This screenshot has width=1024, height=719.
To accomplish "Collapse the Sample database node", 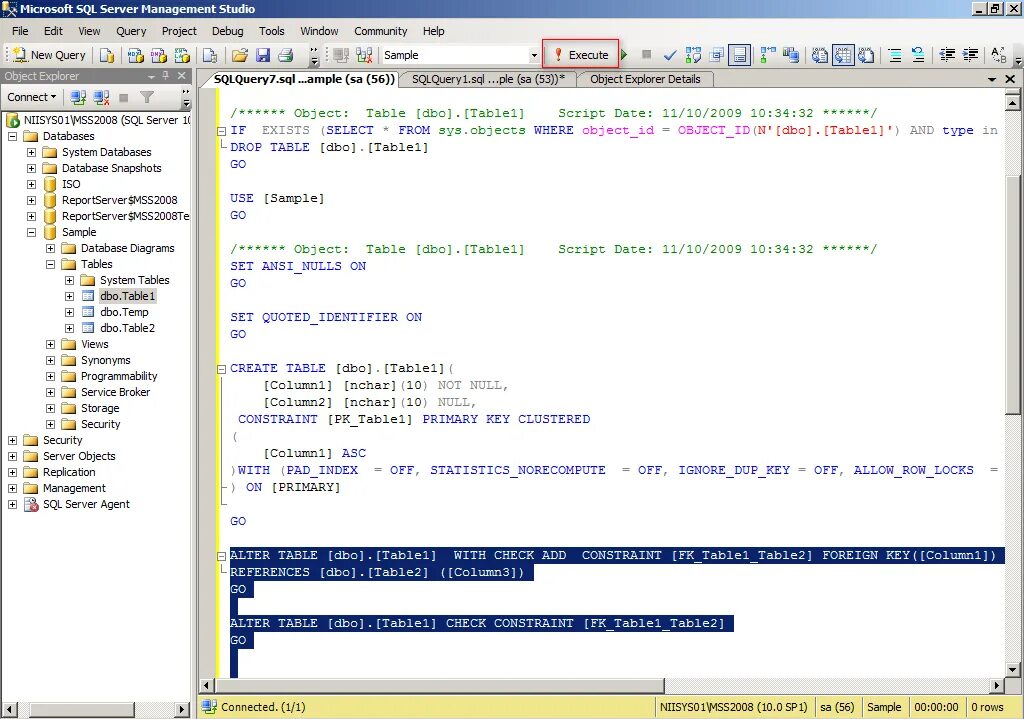I will tap(31, 232).
